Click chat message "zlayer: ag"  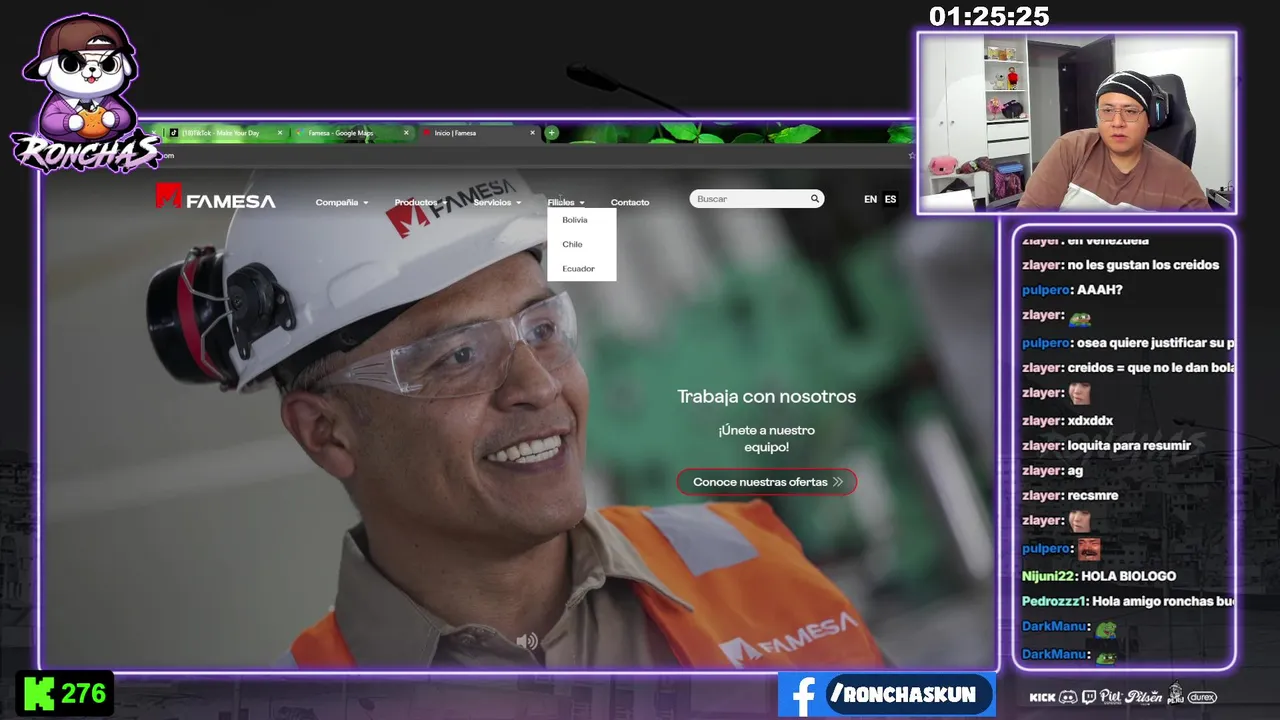point(1052,471)
